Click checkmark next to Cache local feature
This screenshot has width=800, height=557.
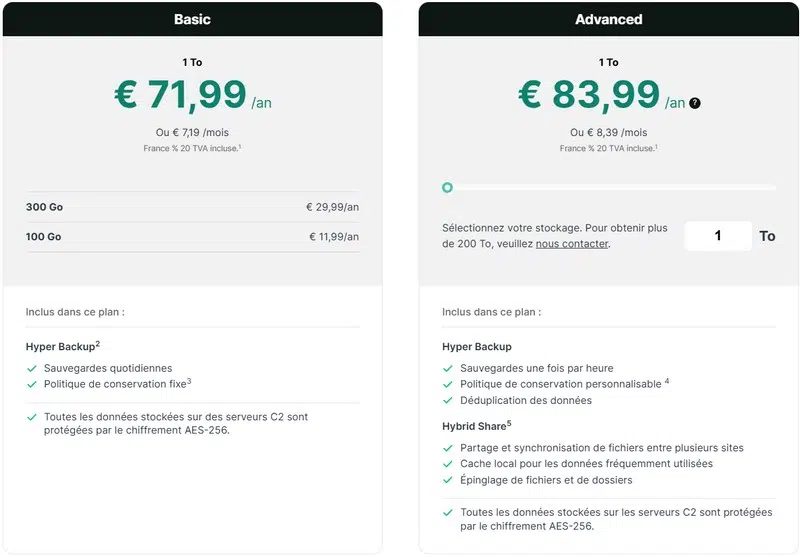coord(447,464)
